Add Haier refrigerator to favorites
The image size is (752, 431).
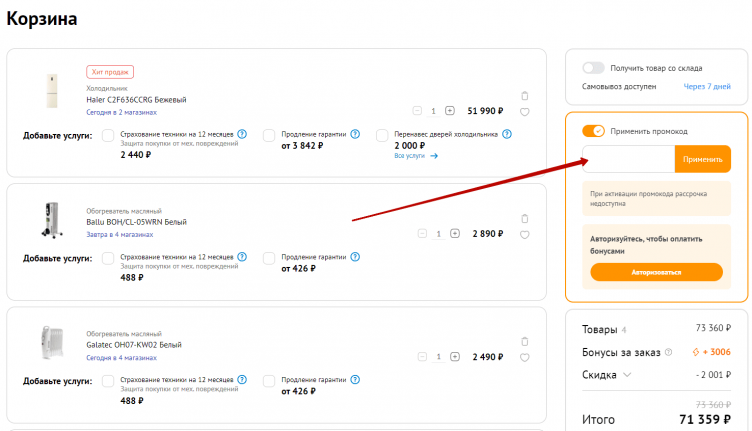click(524, 112)
